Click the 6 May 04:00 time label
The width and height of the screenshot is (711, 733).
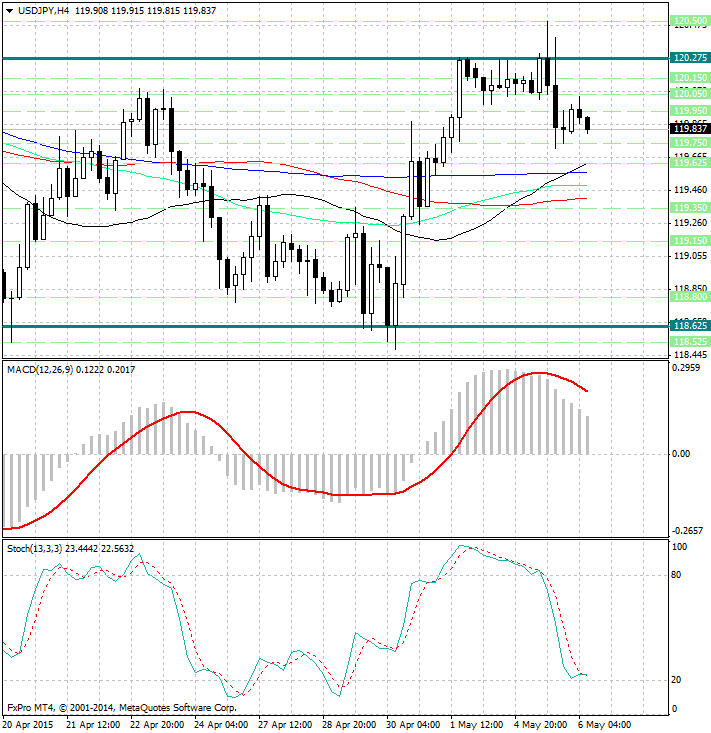coord(606,724)
